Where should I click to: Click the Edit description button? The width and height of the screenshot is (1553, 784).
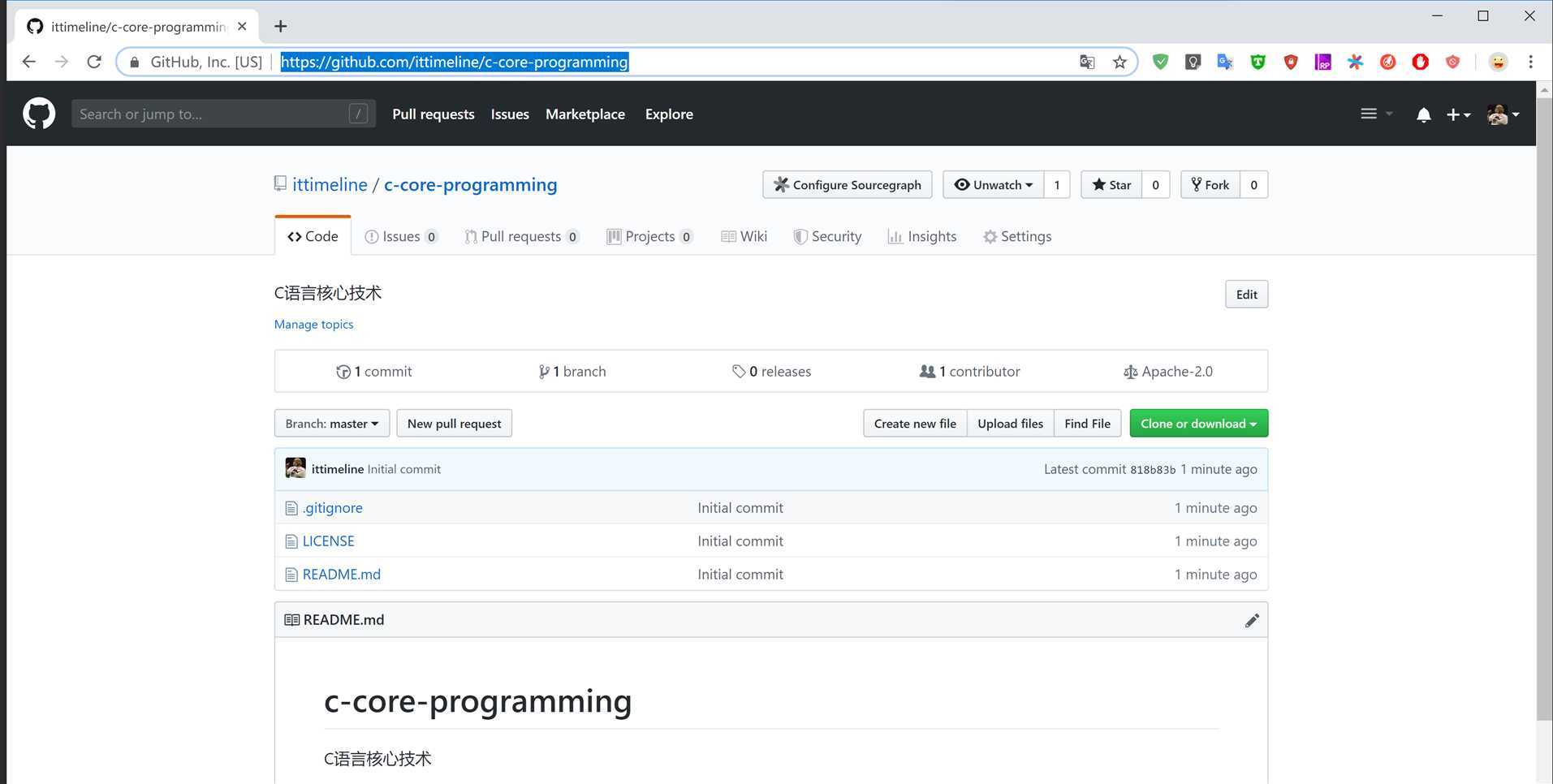[1246, 295]
